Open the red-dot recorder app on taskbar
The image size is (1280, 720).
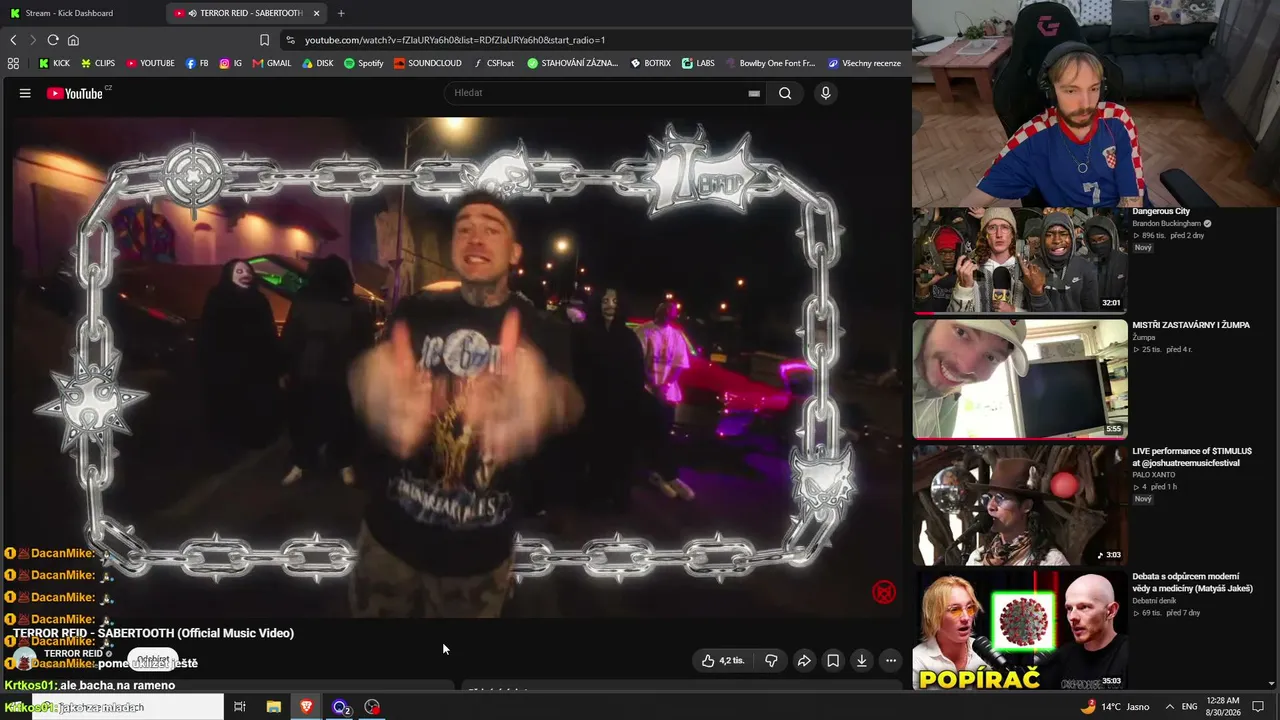click(x=372, y=707)
